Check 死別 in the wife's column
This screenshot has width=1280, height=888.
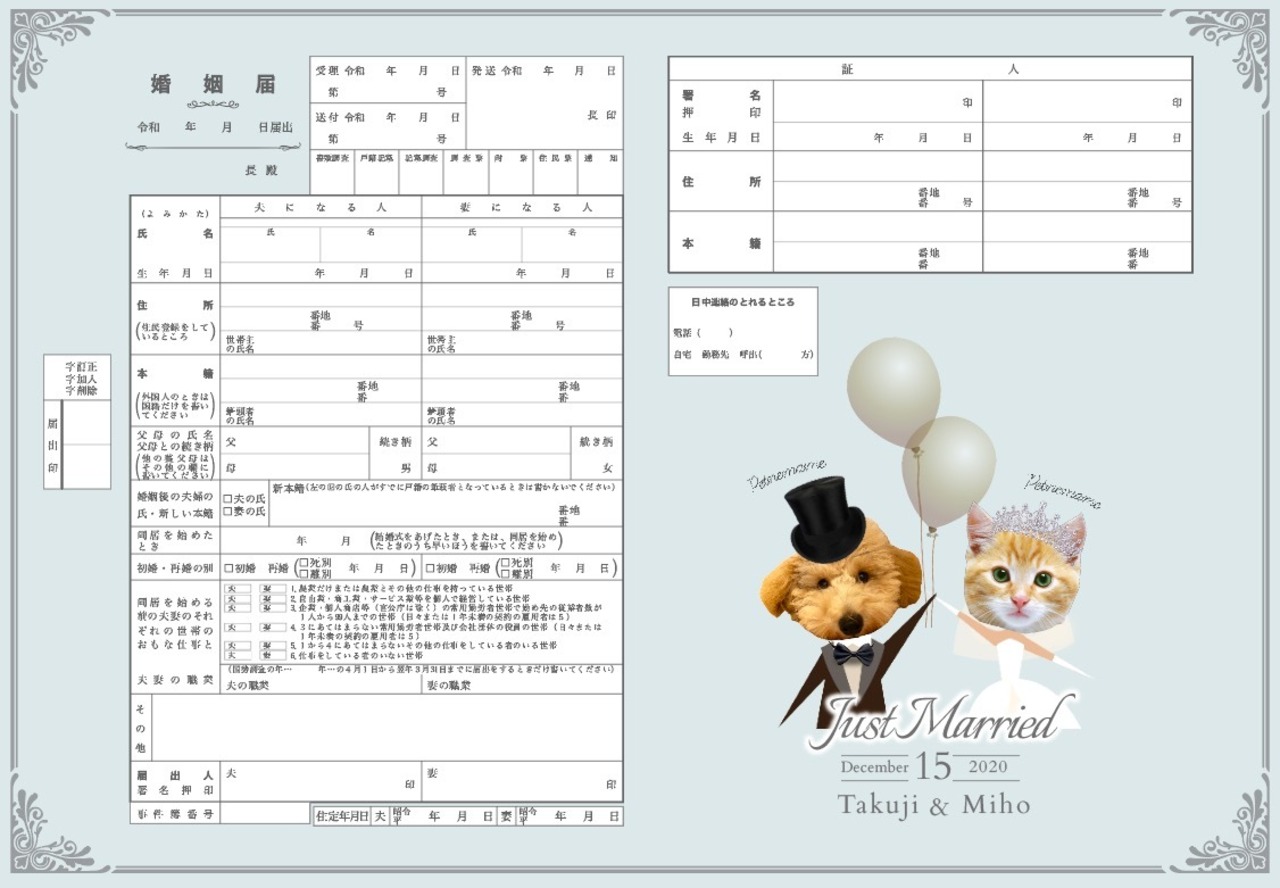click(504, 562)
